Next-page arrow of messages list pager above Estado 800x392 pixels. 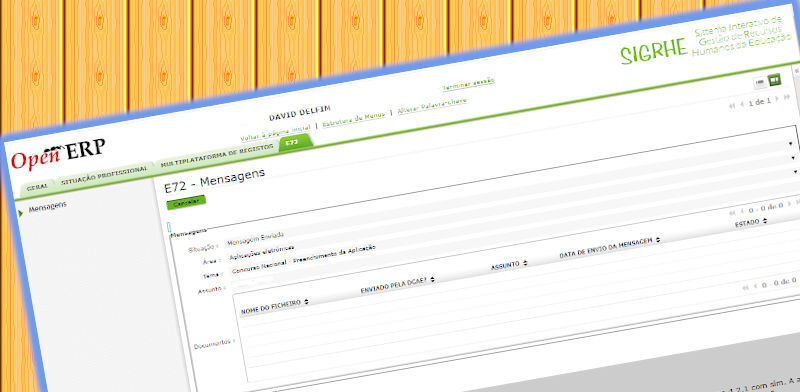click(x=789, y=204)
